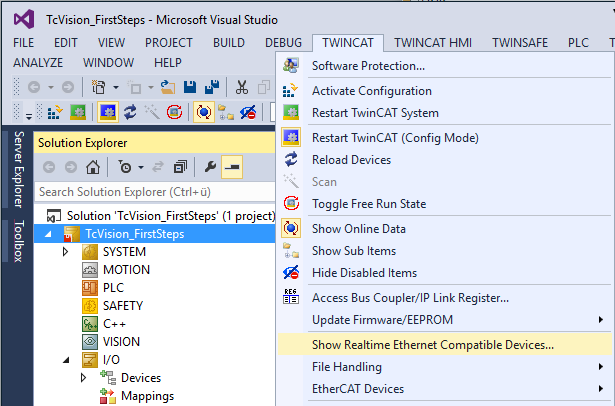
Task: Open the TWINCAT HMI menu
Action: point(433,43)
